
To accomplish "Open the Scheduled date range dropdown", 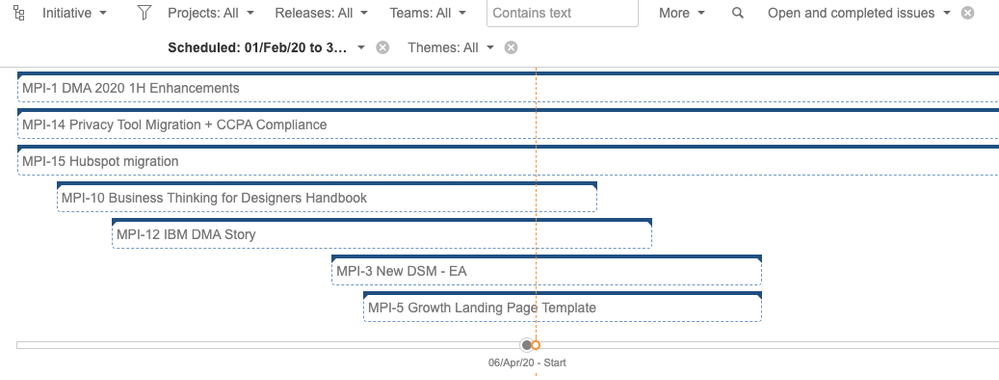I will tap(266, 48).
